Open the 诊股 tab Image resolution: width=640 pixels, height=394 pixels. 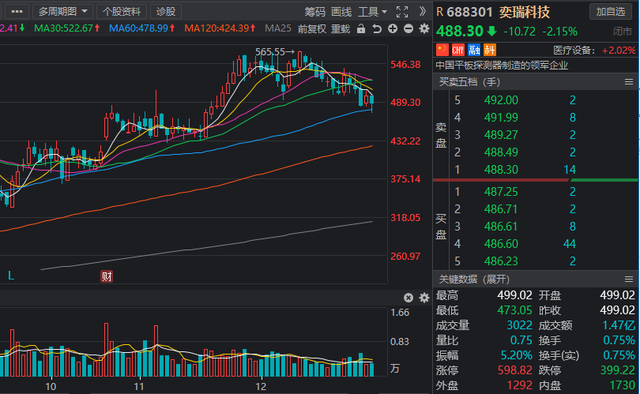pyautogui.click(x=166, y=12)
